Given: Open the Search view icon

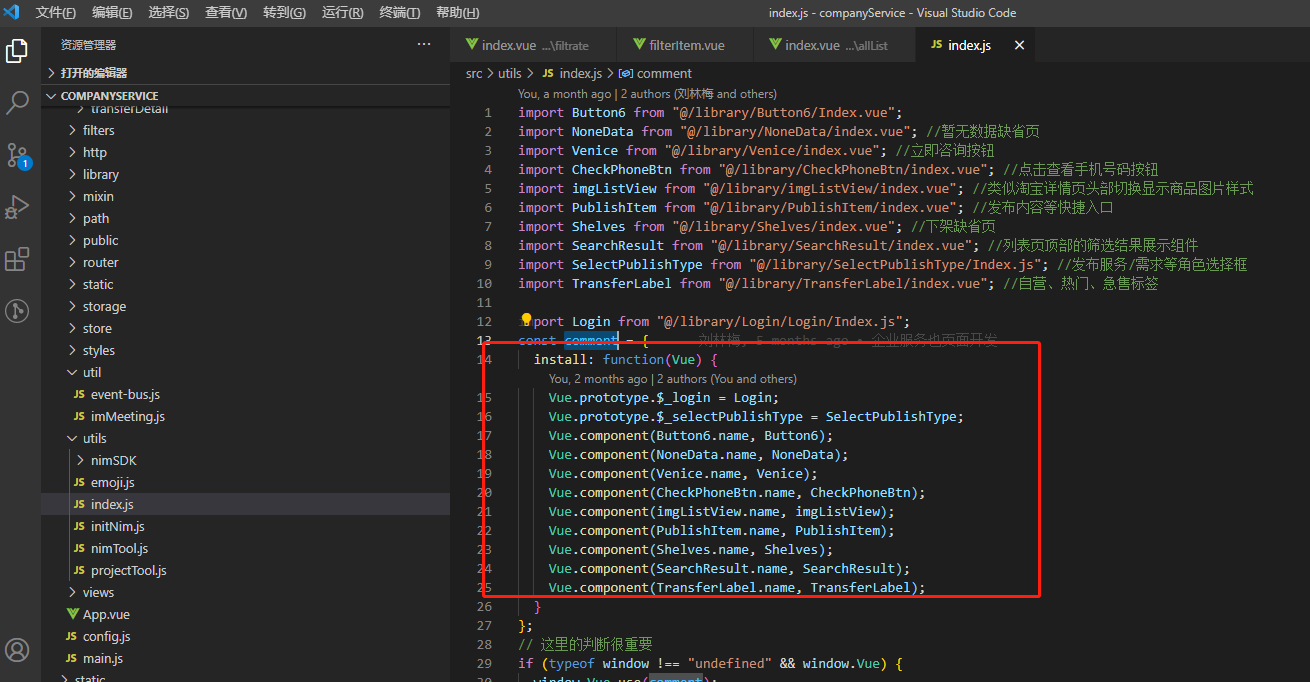Looking at the screenshot, I should (17, 102).
